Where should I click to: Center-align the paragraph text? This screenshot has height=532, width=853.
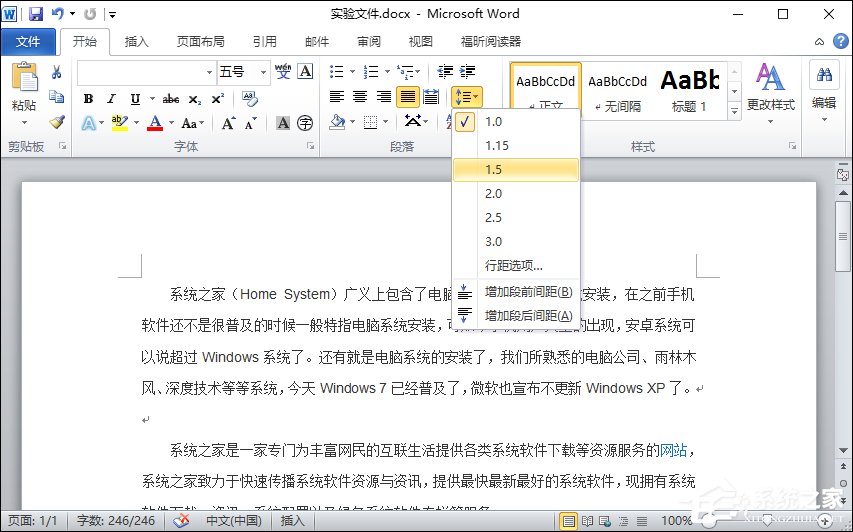click(x=360, y=97)
